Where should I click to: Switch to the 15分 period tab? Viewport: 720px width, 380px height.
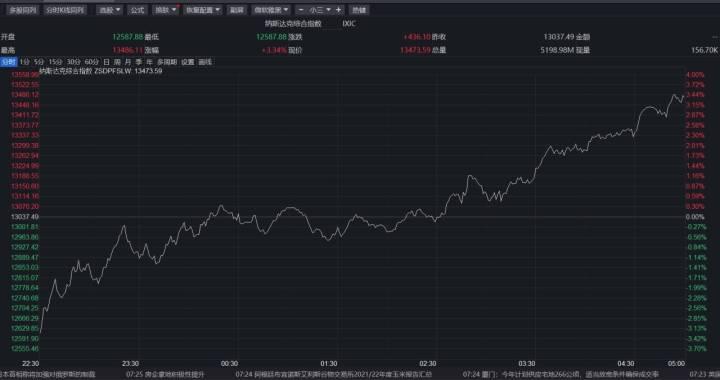click(55, 62)
